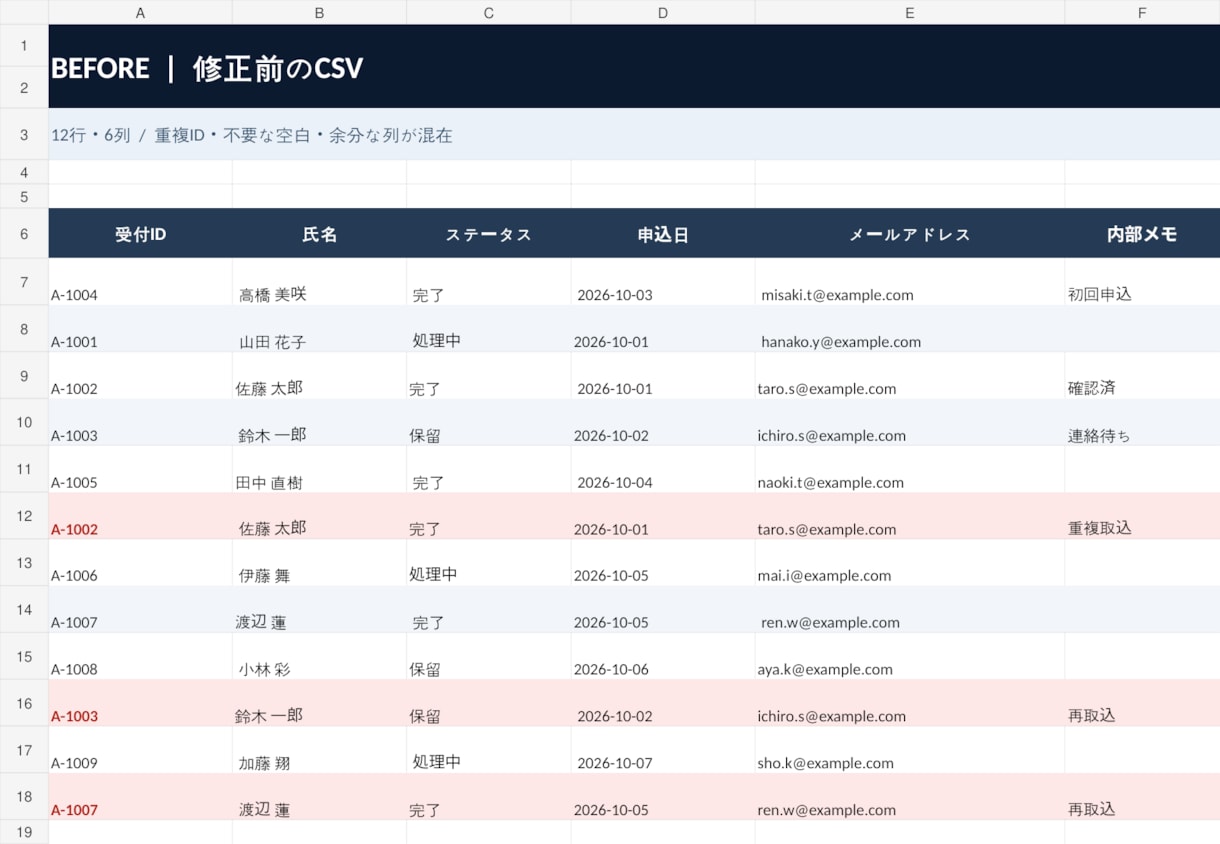Select cell A-1009

(x=140, y=750)
